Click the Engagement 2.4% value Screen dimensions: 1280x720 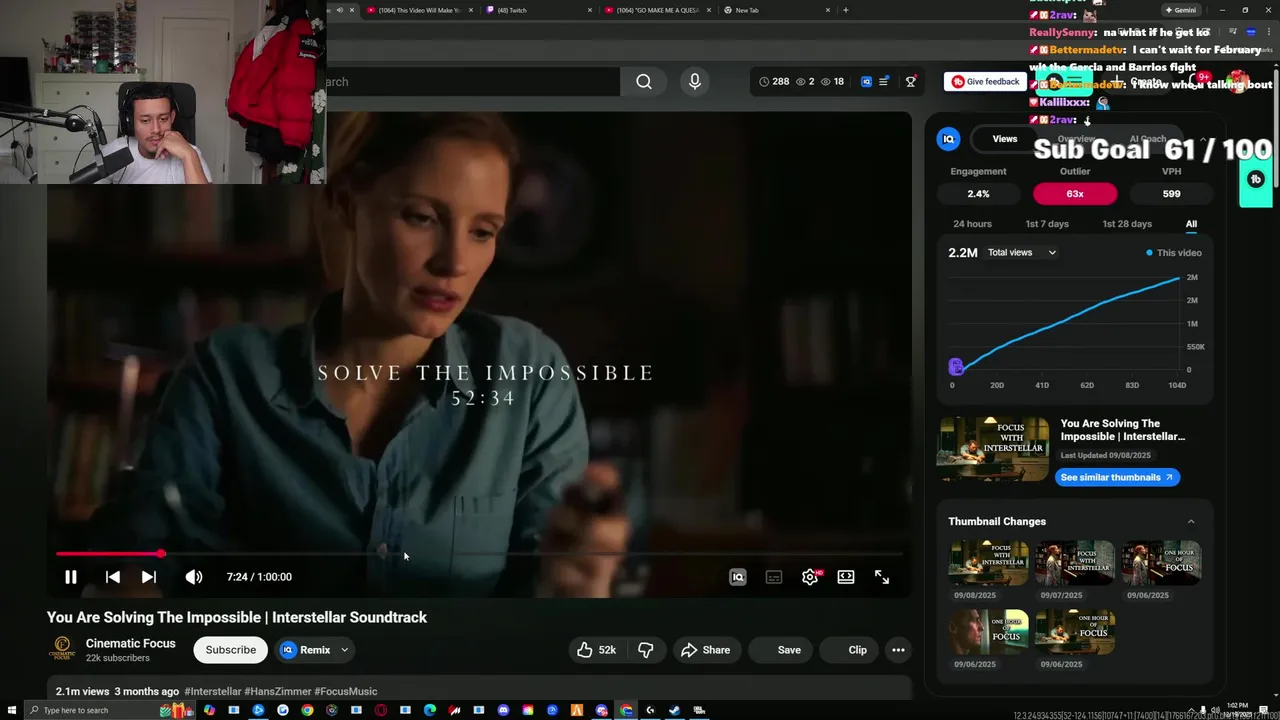(978, 194)
